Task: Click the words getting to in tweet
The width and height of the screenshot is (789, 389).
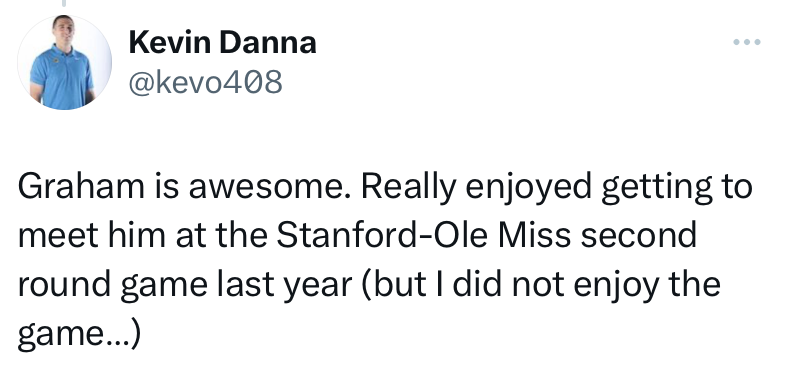Action: [x=677, y=187]
